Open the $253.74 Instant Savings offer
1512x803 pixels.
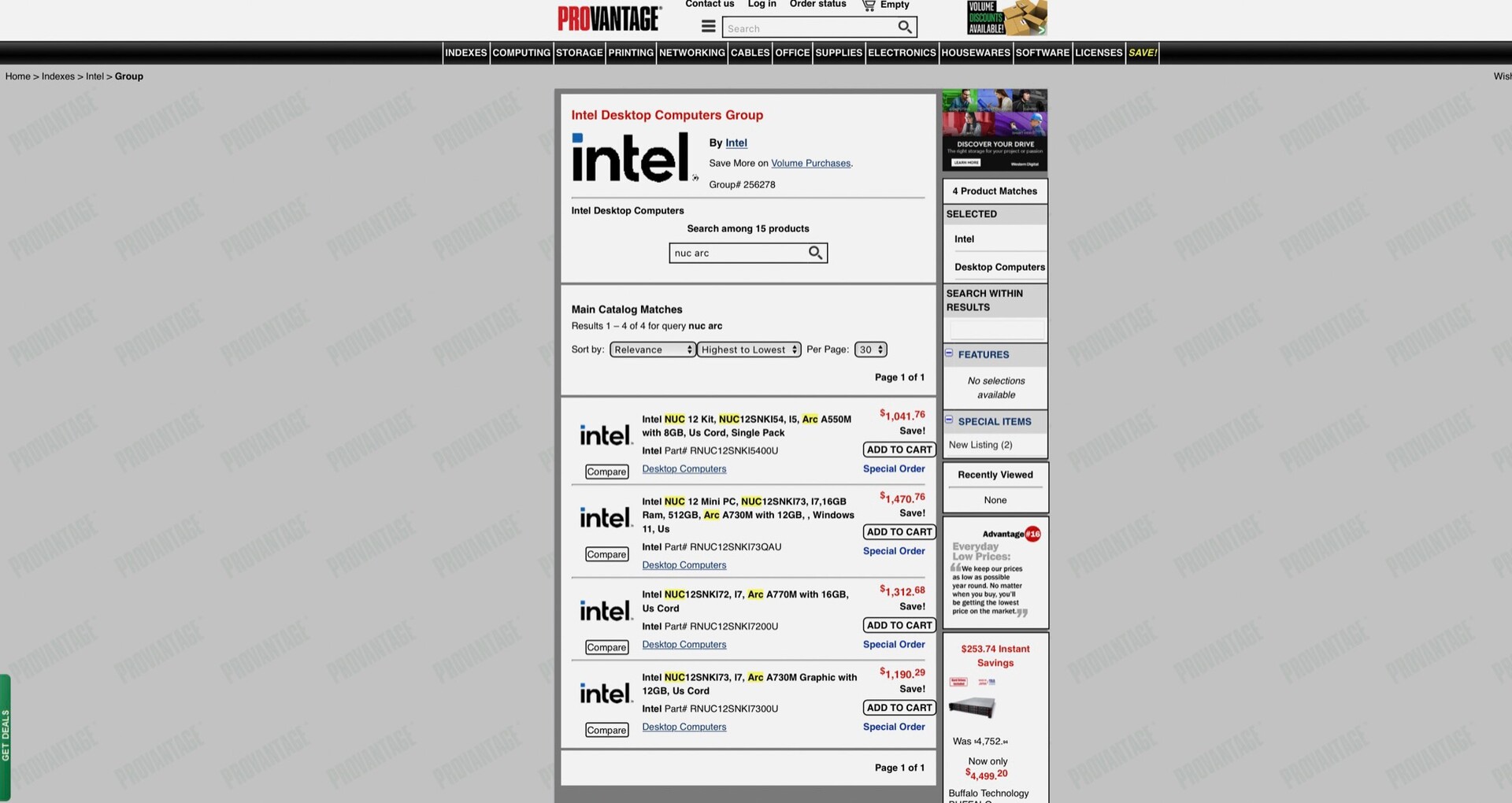tap(995, 656)
